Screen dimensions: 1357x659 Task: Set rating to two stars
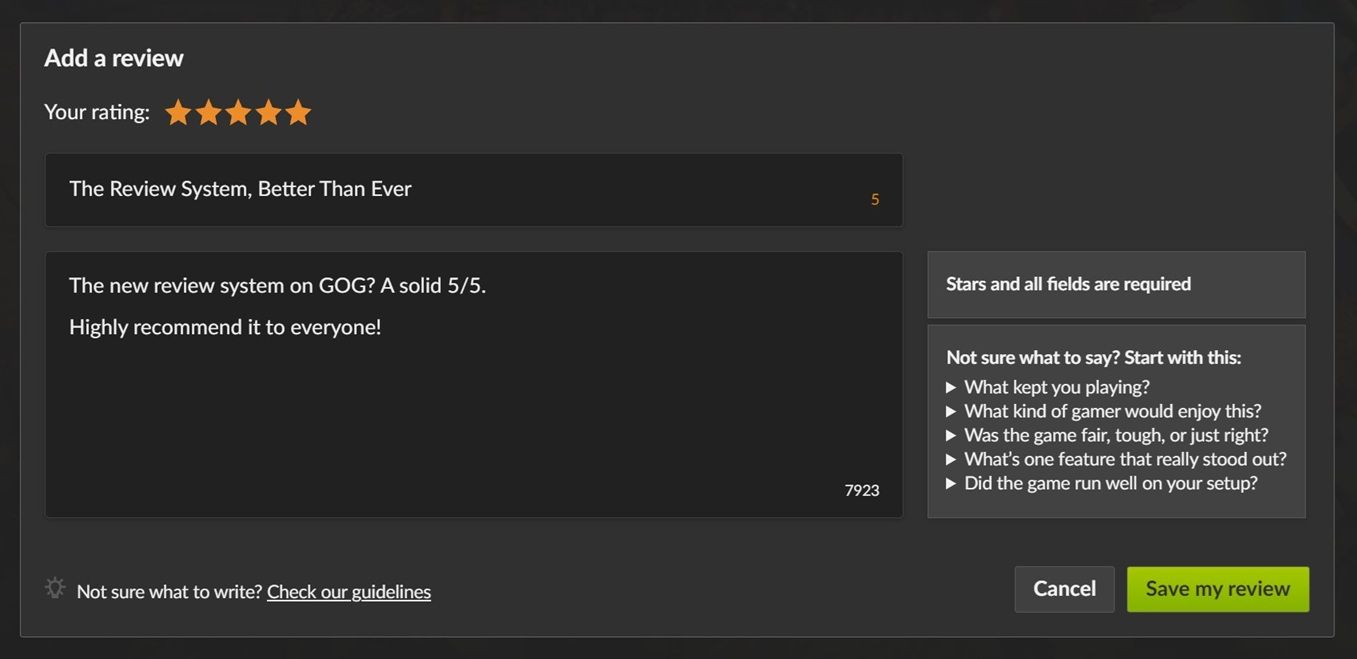[208, 113]
